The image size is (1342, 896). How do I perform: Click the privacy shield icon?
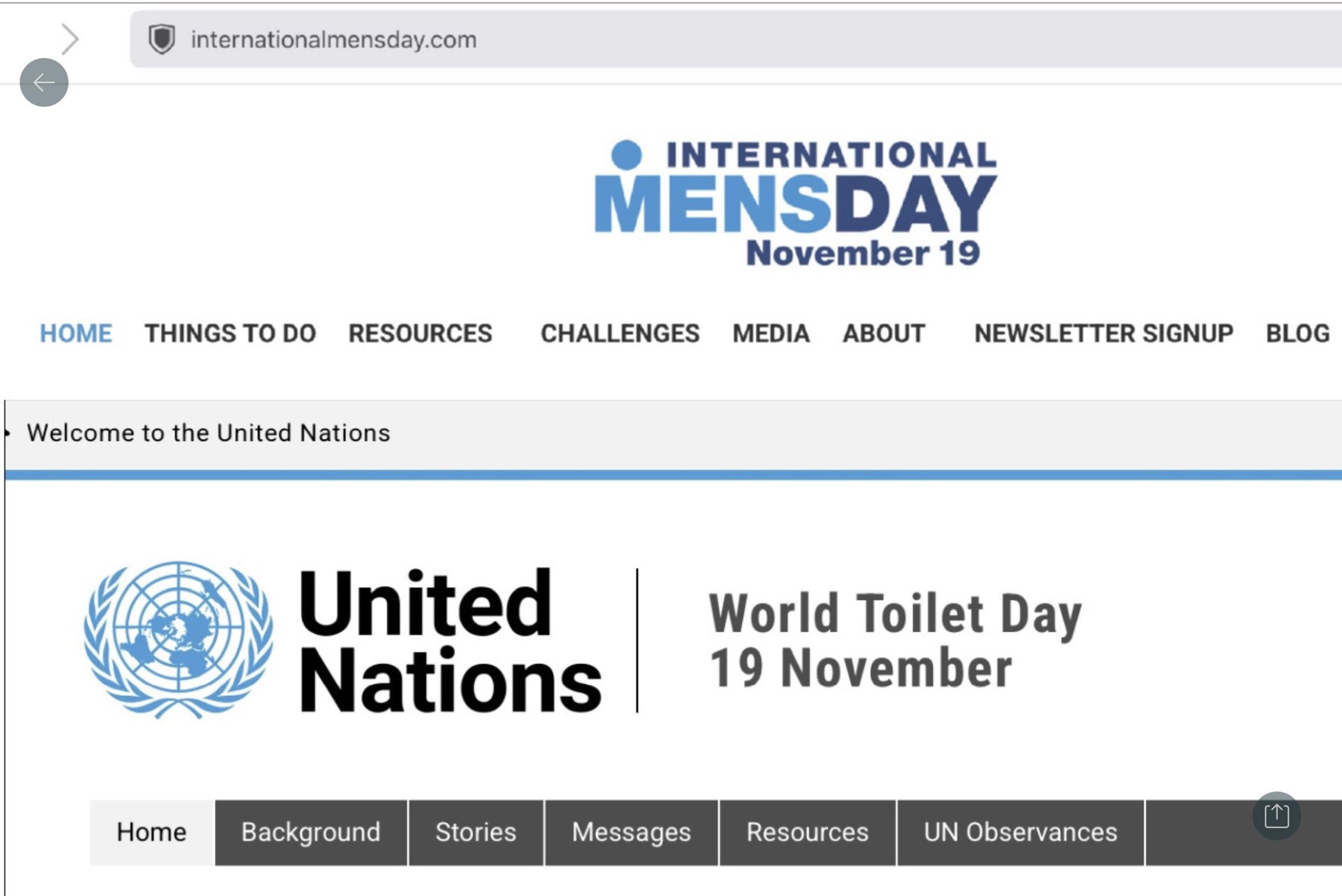162,39
